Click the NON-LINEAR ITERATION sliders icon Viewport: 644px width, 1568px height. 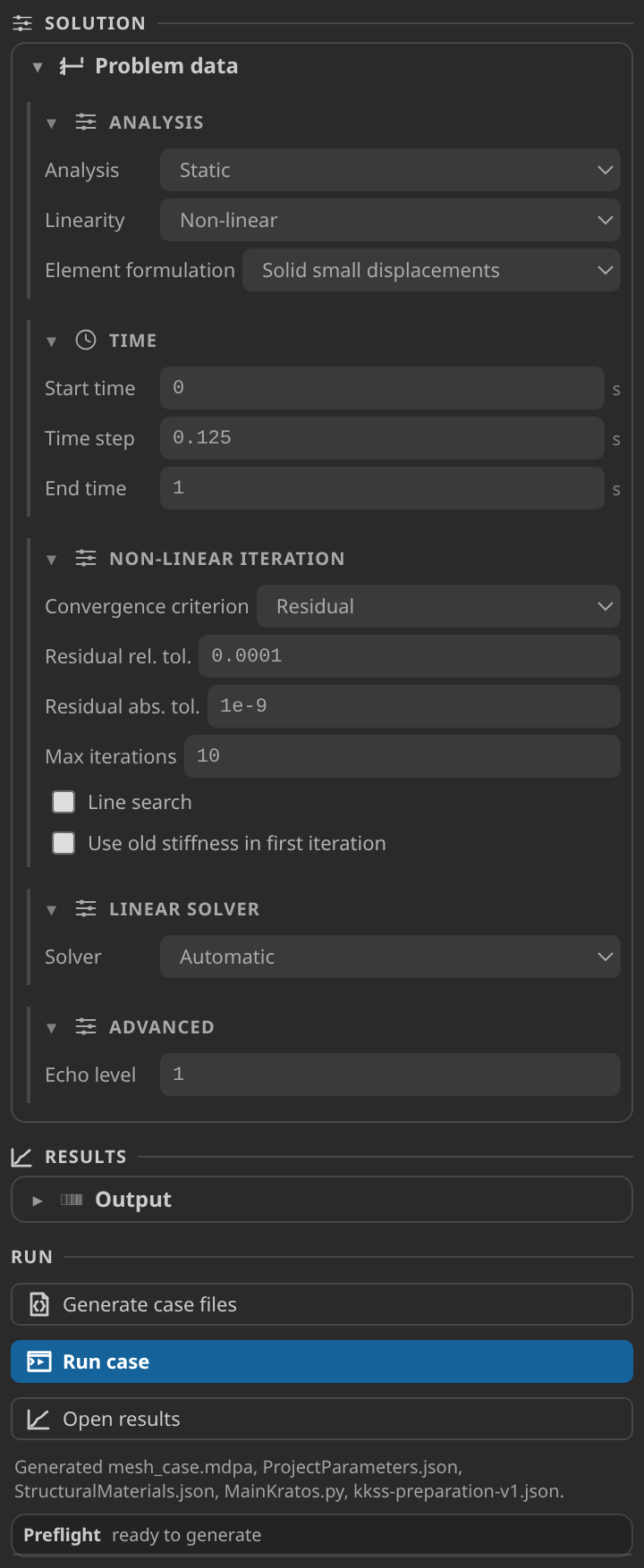pyautogui.click(x=86, y=559)
